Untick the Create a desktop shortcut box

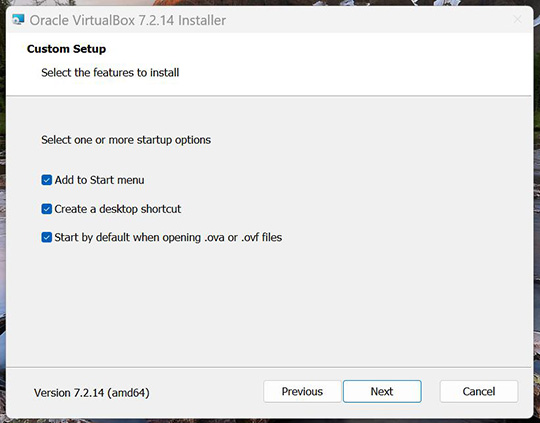pyautogui.click(x=46, y=209)
